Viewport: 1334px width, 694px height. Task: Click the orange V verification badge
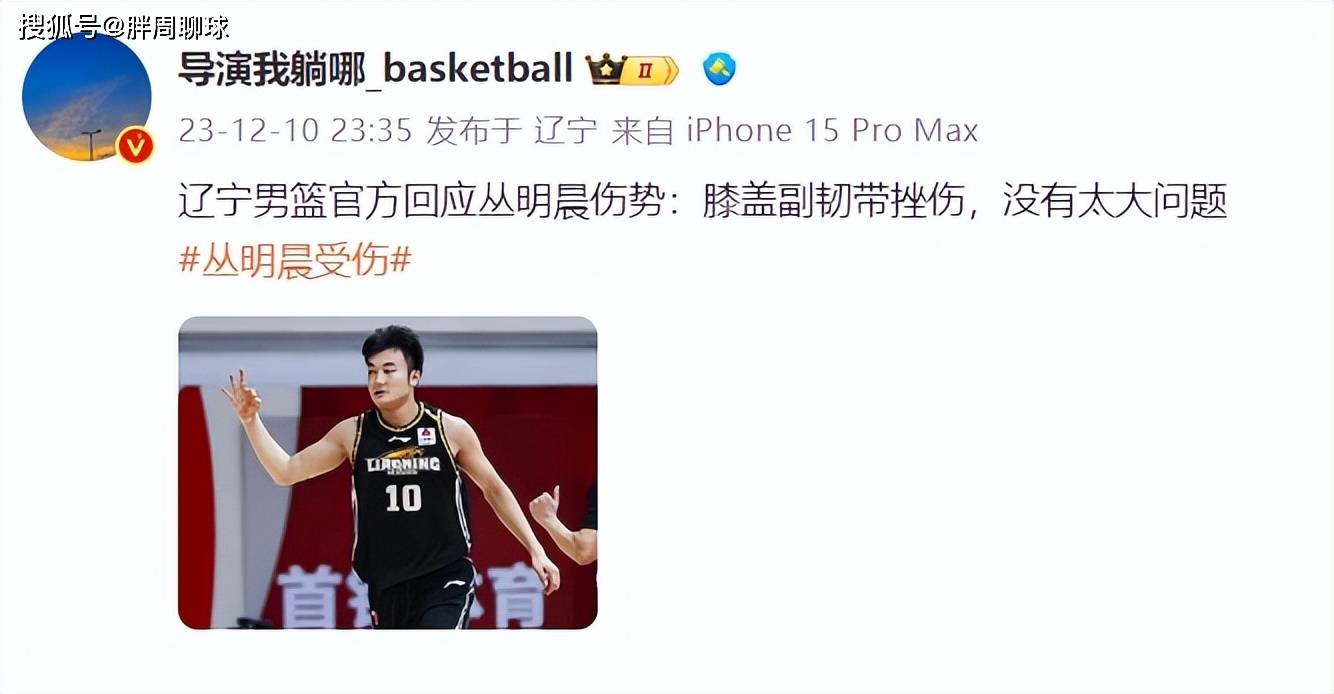(x=135, y=146)
